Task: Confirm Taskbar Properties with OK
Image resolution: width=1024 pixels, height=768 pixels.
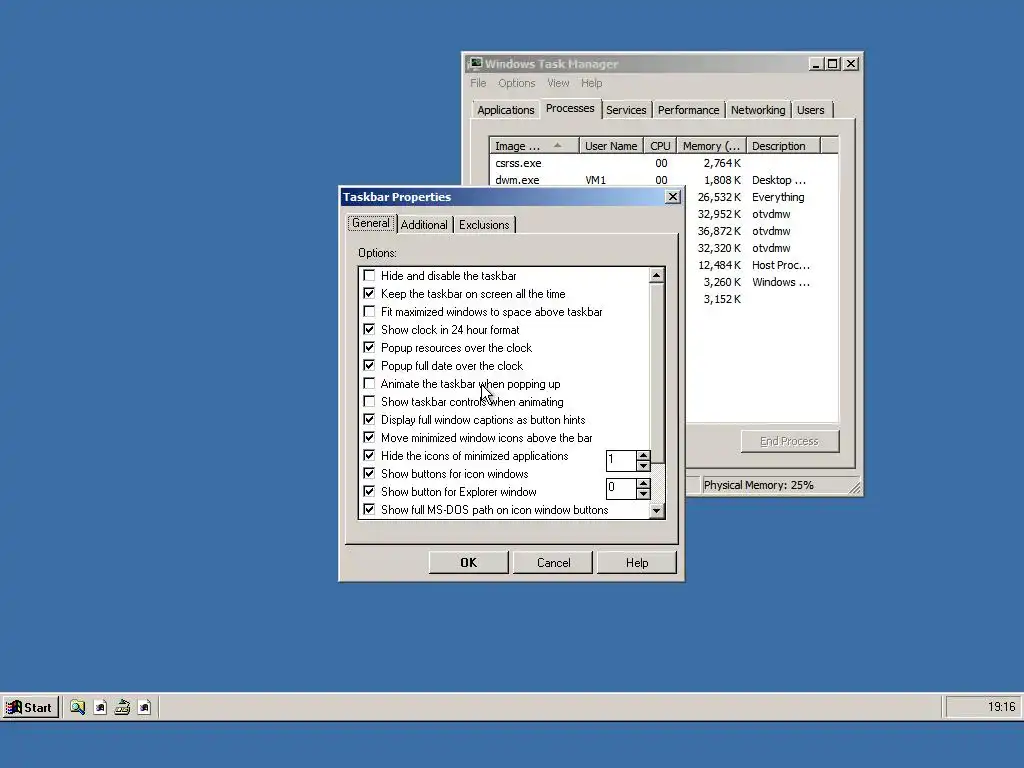Action: (x=468, y=563)
